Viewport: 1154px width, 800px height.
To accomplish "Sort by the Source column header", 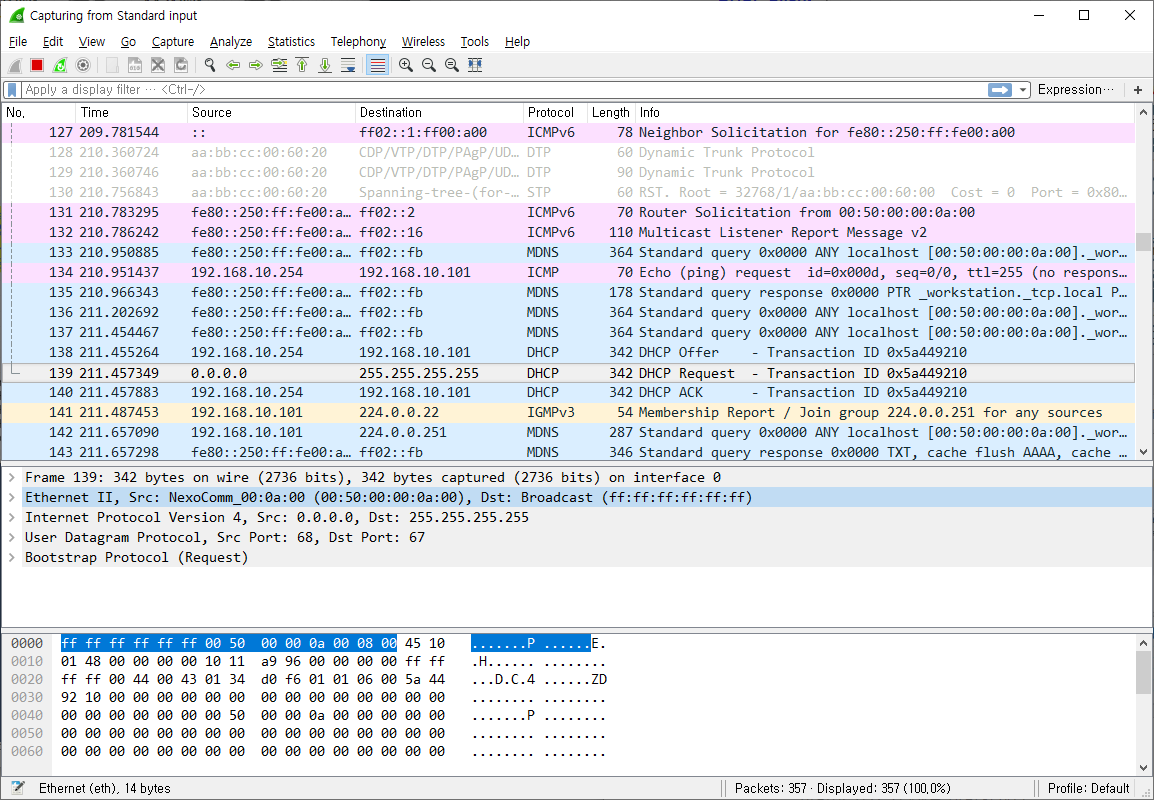I will (271, 113).
